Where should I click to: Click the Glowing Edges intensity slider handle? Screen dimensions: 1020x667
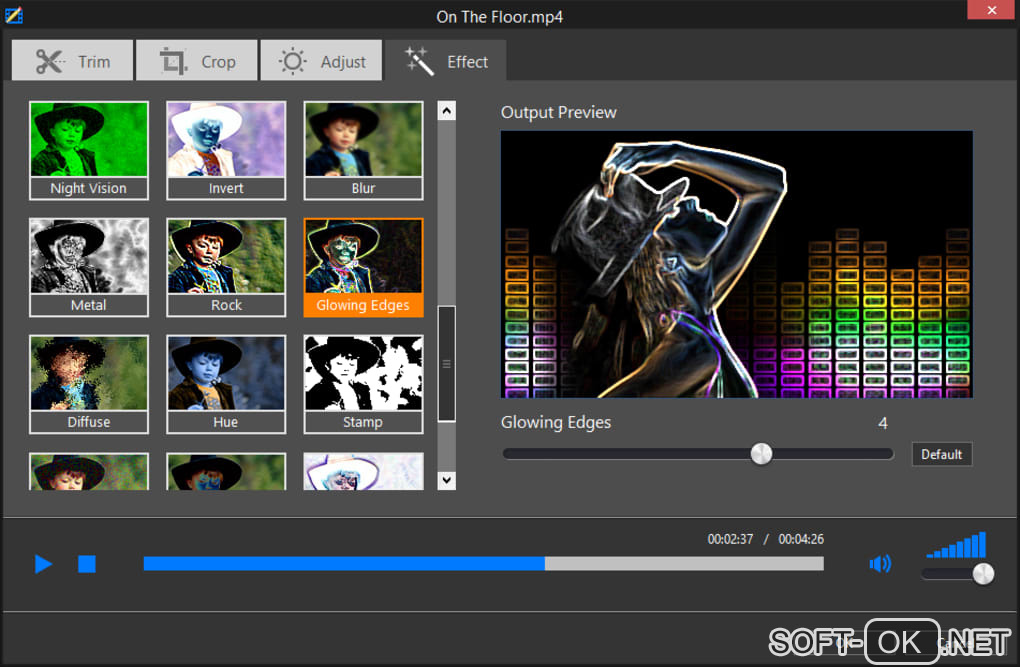(x=762, y=454)
